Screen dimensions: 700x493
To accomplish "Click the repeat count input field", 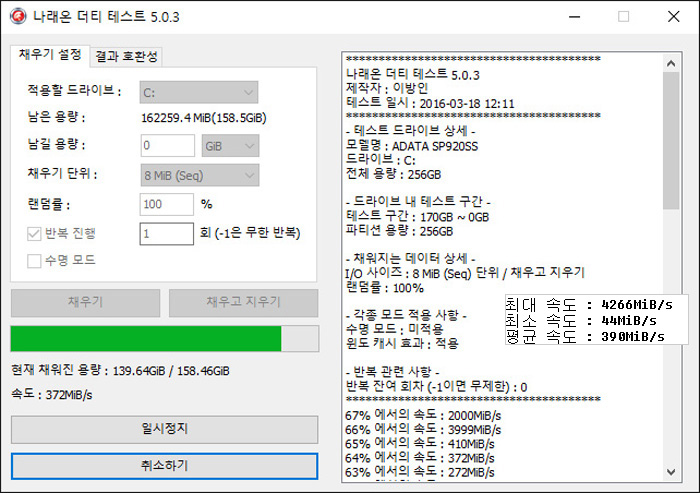I will point(166,233).
